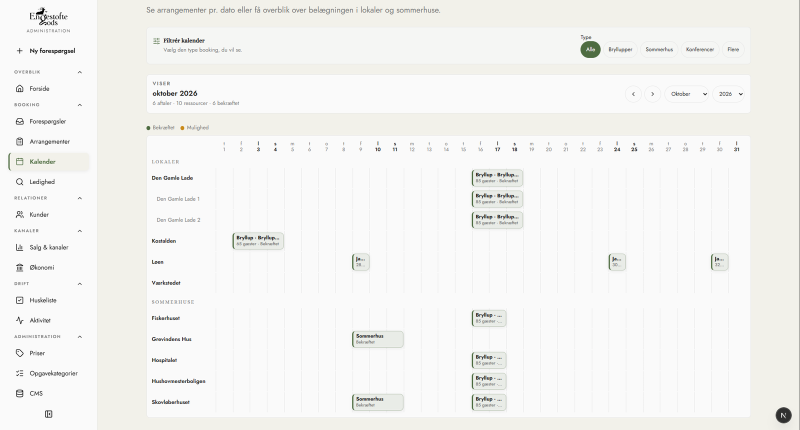
Task: Click the round N badge in corner
Action: [x=784, y=415]
